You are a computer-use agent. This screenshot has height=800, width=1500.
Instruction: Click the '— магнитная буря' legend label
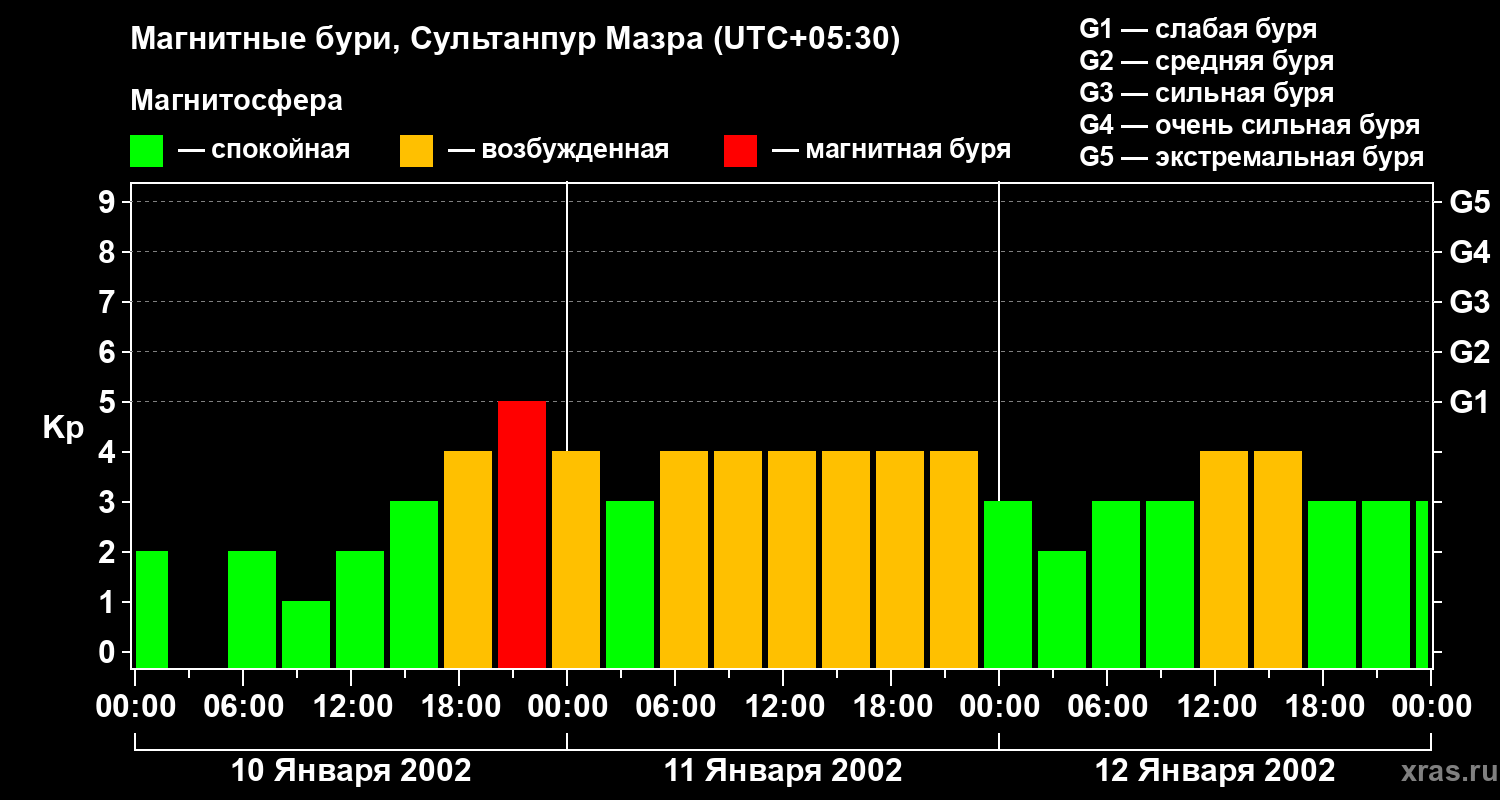pyautogui.click(x=891, y=150)
